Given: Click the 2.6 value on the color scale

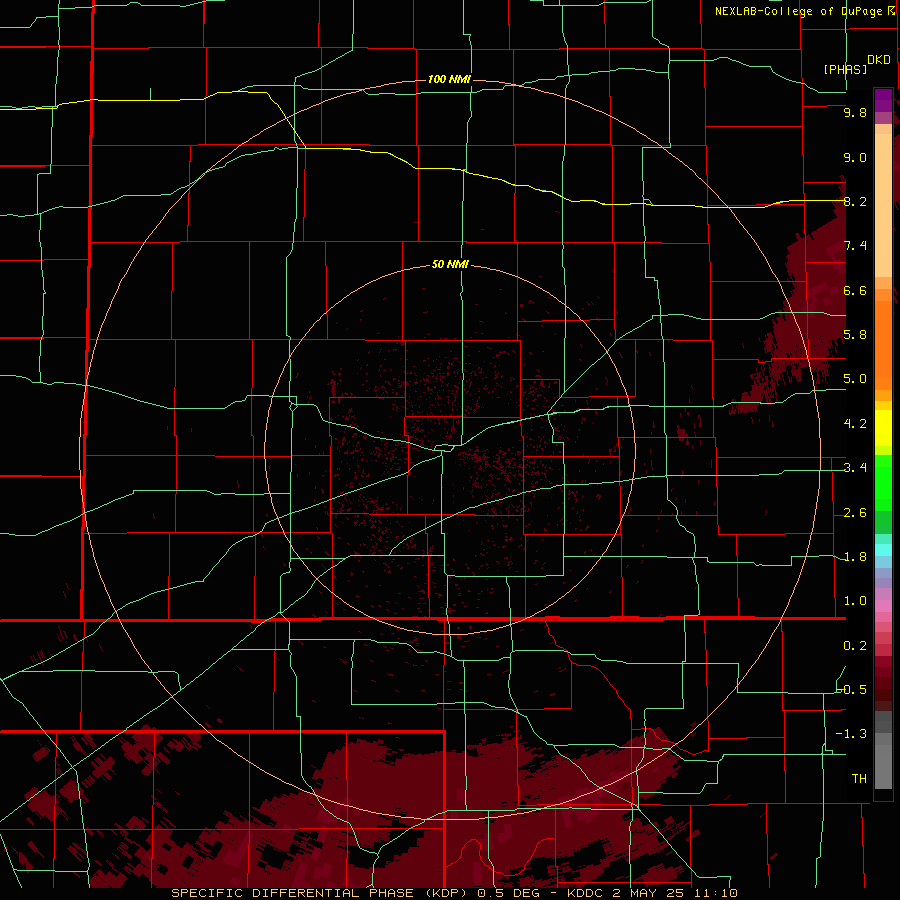Looking at the screenshot, I should (x=855, y=513).
